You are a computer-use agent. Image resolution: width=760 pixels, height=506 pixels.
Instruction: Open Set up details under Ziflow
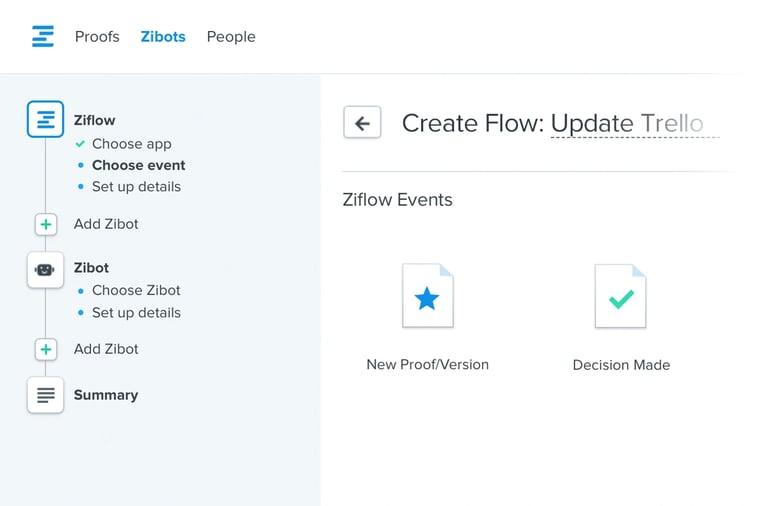(136, 187)
